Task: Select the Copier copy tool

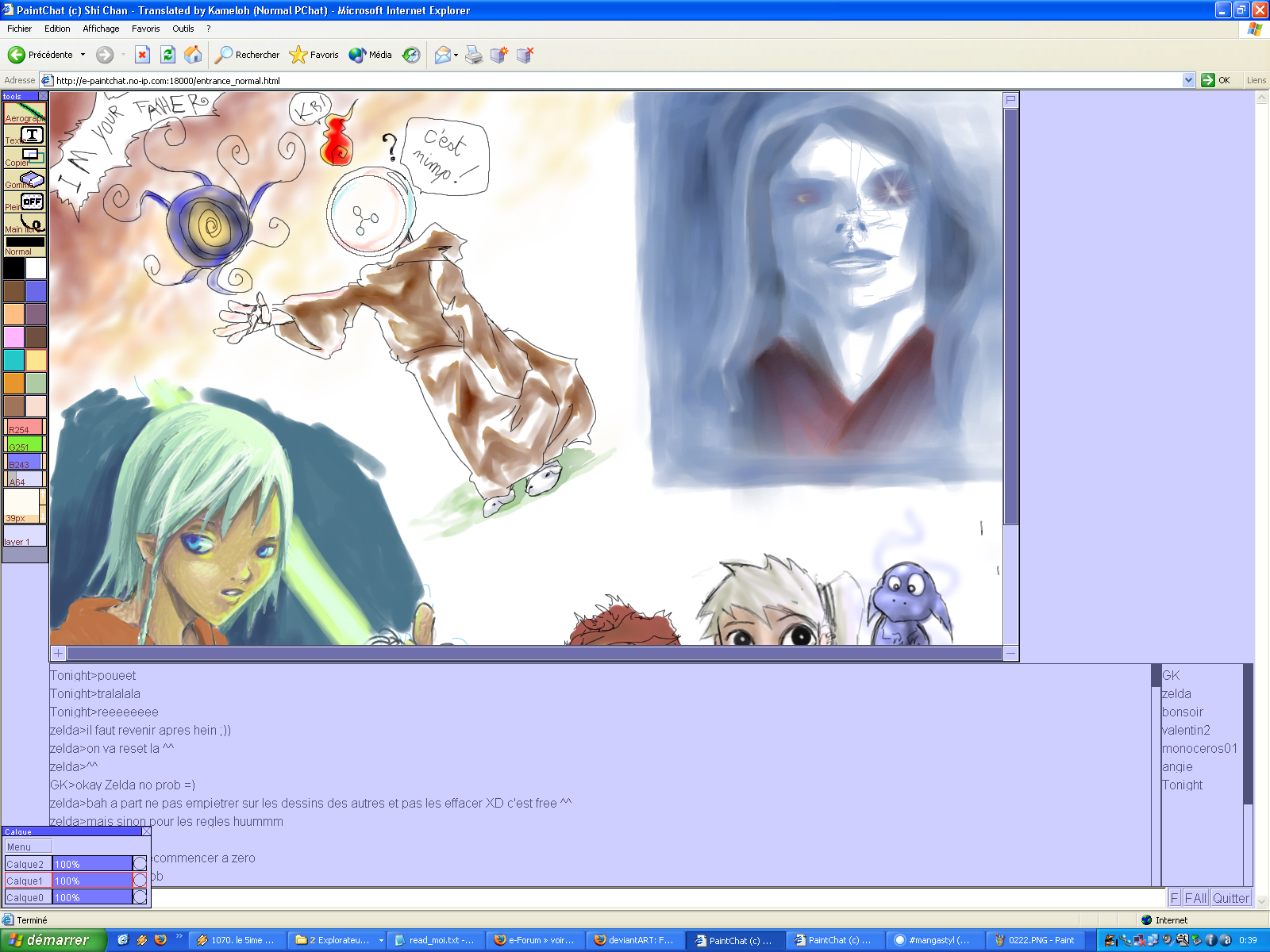Action: tap(25, 157)
